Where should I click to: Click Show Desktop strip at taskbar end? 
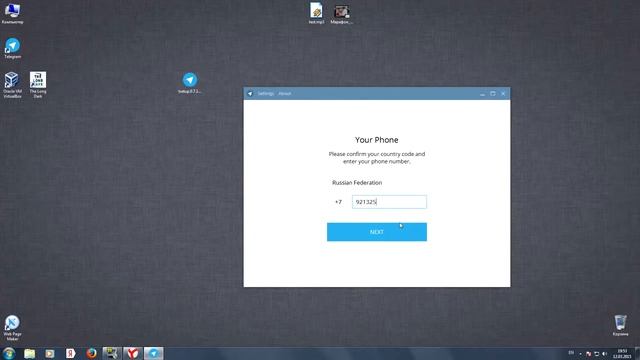[x=638, y=354]
